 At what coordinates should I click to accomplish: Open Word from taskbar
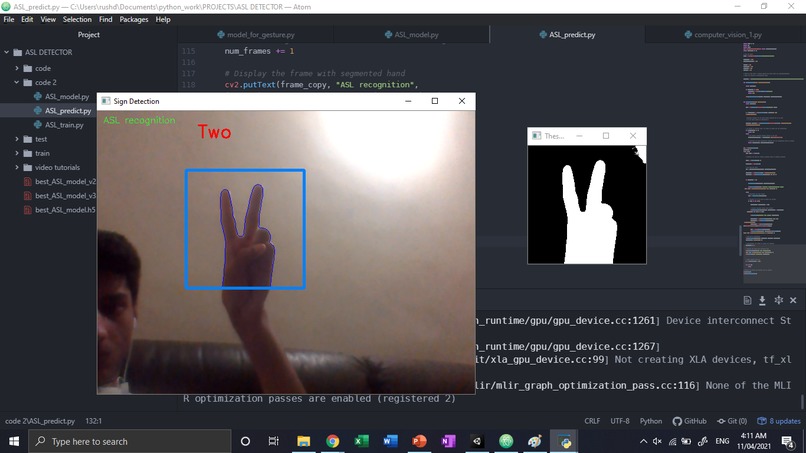click(x=390, y=442)
